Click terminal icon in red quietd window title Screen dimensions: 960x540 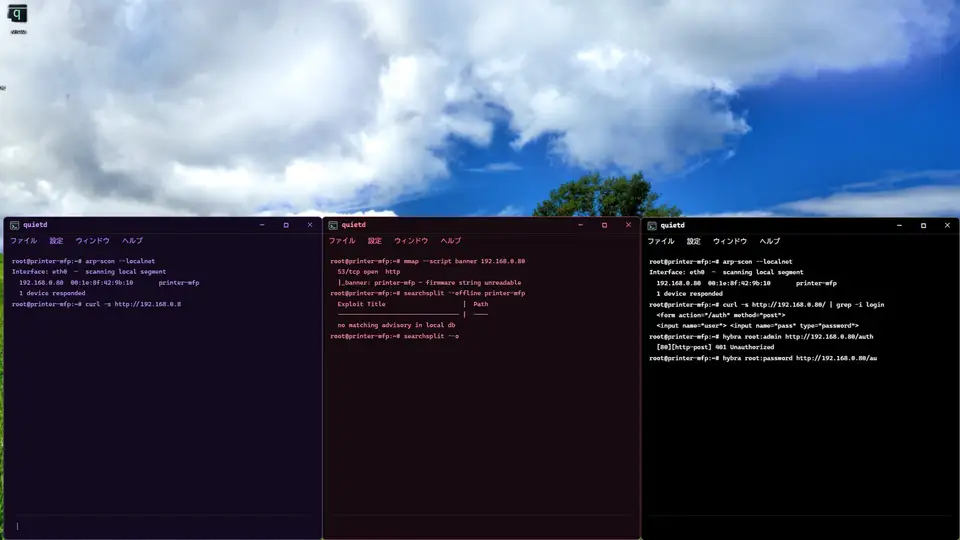pyautogui.click(x=333, y=225)
